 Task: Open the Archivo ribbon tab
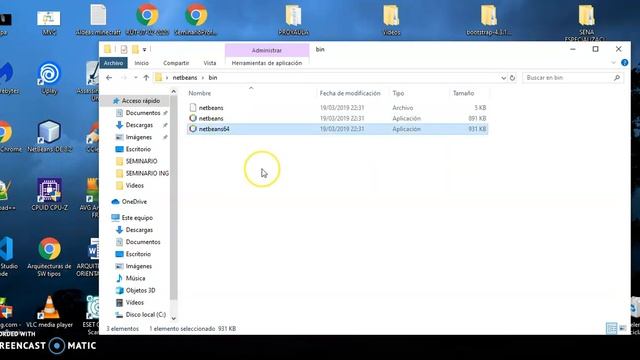coord(113,63)
